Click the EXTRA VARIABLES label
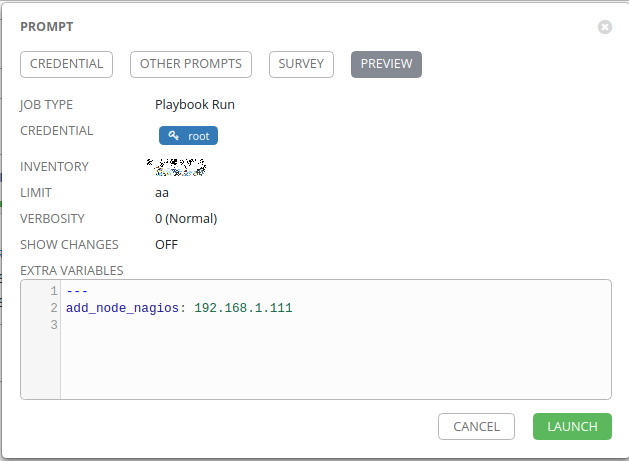The height and width of the screenshot is (461, 629). [72, 271]
